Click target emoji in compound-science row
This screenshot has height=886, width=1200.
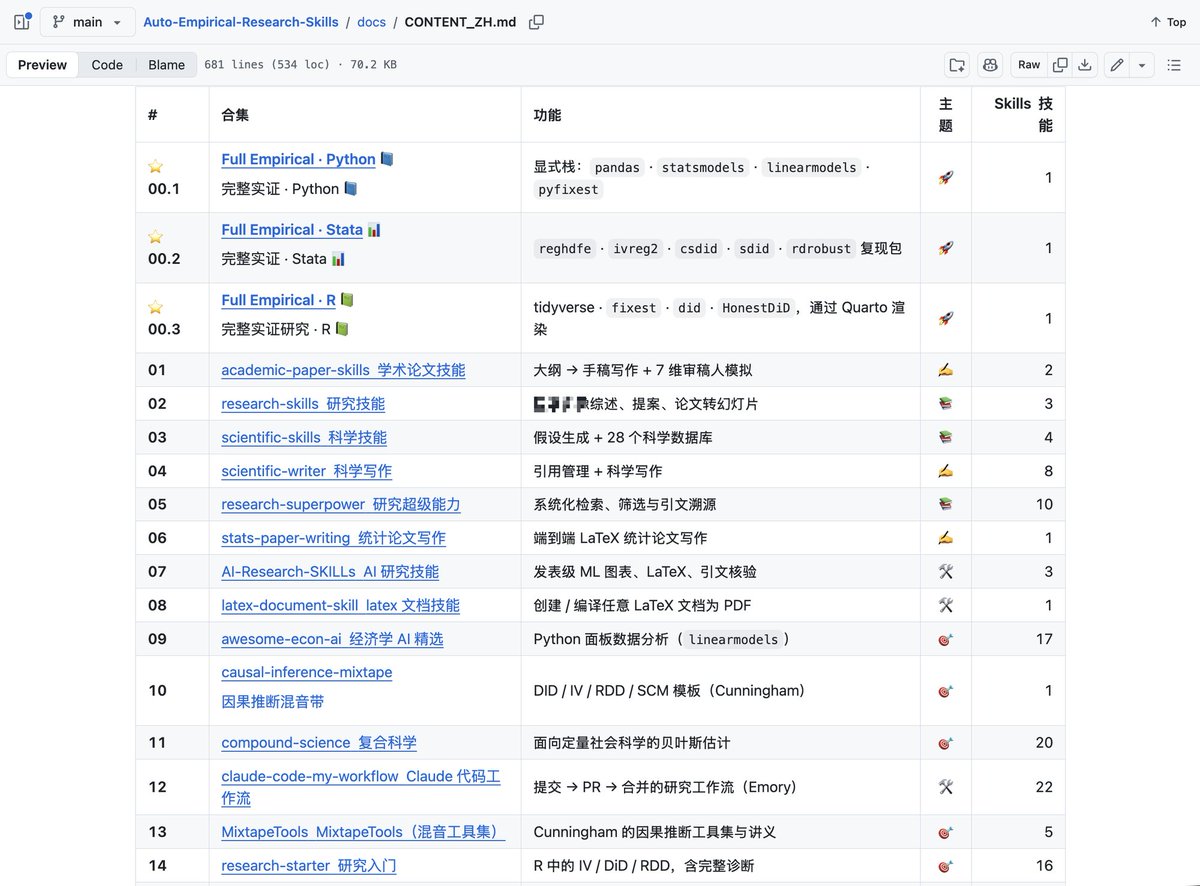click(946, 743)
